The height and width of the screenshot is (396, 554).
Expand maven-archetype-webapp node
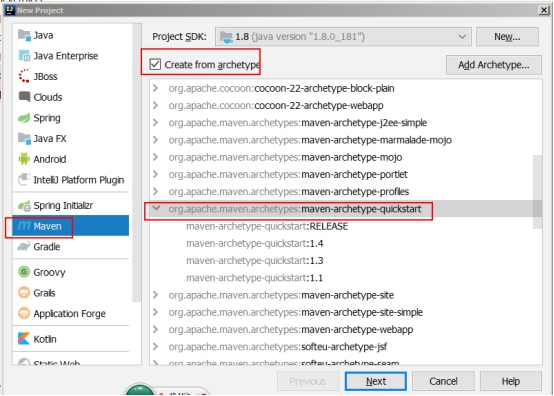pos(155,329)
